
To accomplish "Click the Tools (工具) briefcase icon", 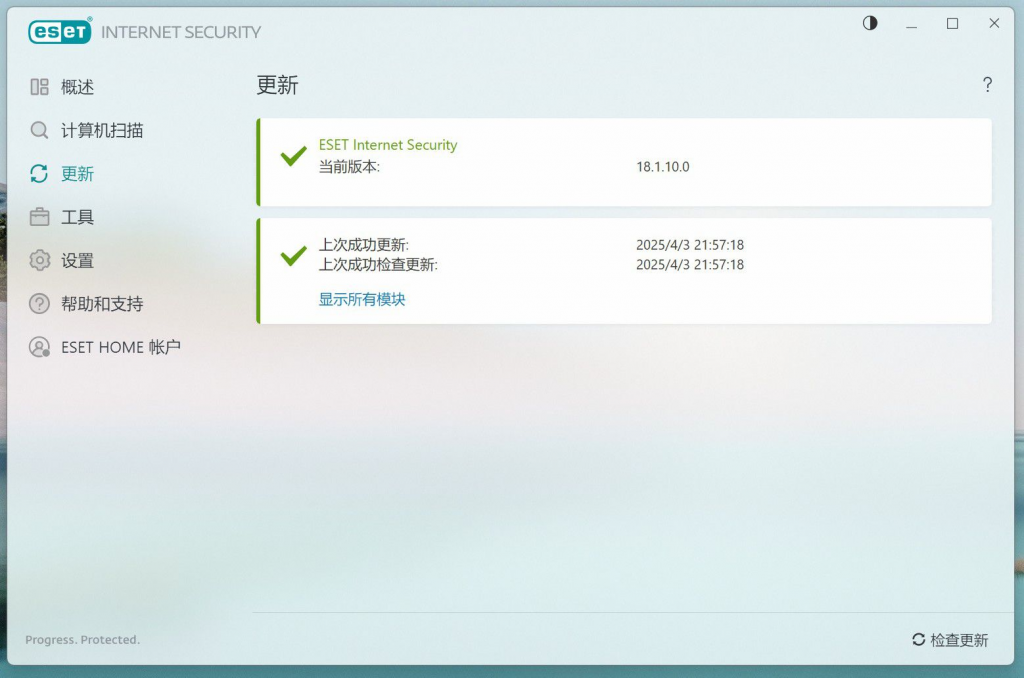I will 39,217.
